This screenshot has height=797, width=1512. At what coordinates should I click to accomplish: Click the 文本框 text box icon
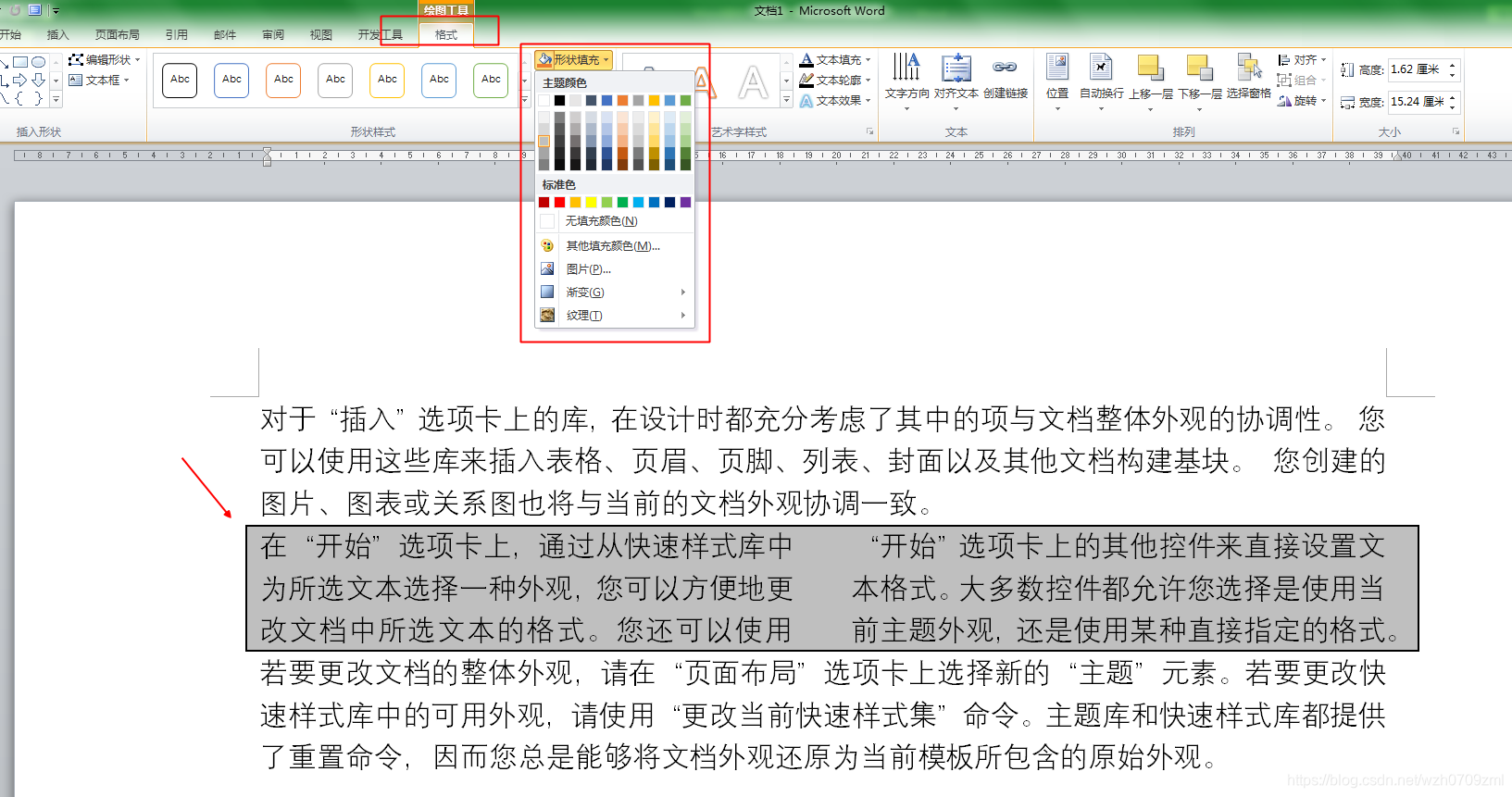[x=76, y=80]
